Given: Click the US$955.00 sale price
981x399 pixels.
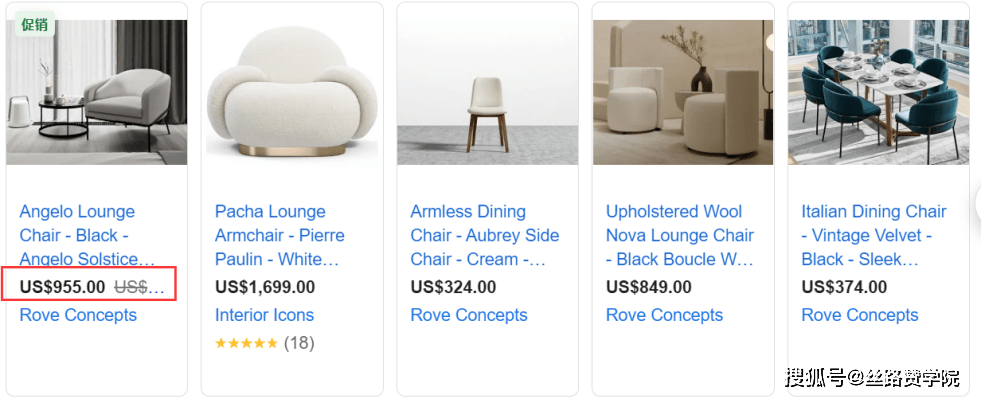Looking at the screenshot, I should click(63, 287).
